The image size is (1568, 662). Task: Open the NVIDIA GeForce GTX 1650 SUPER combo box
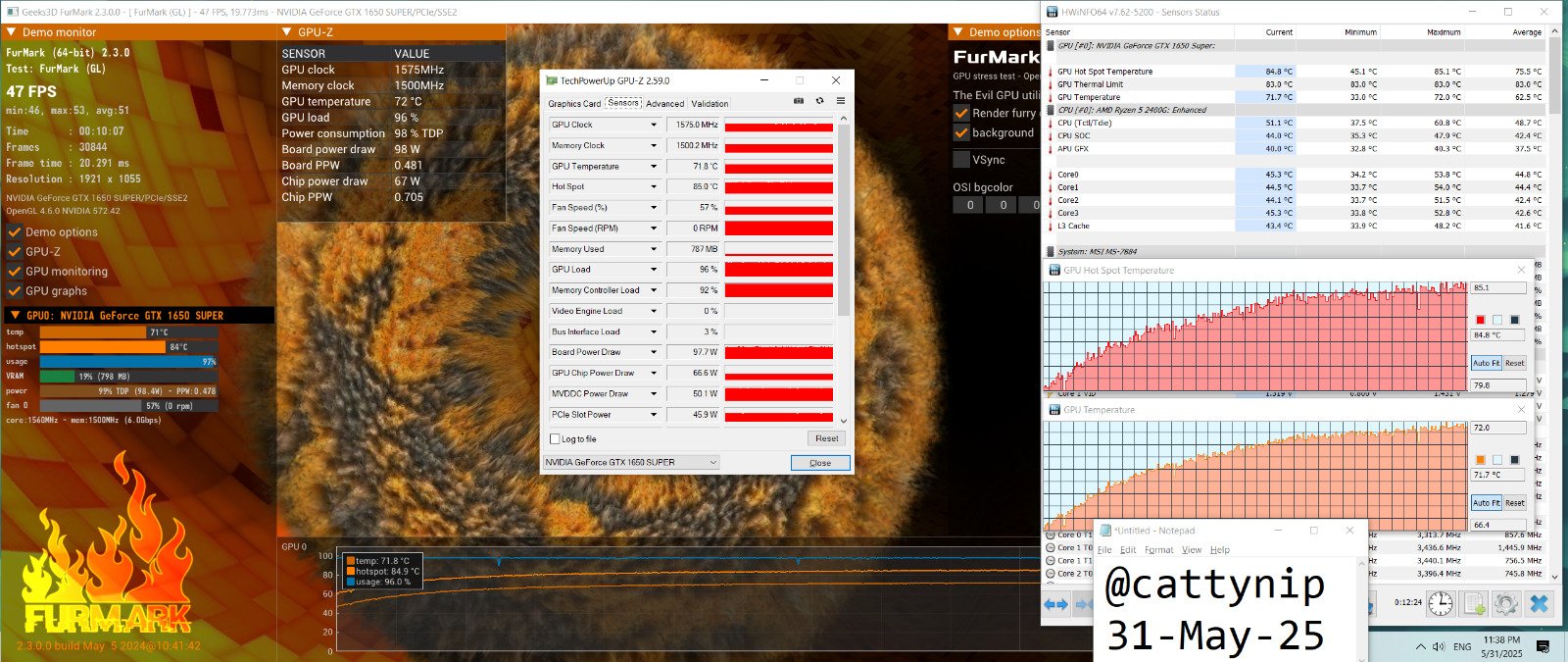[x=631, y=462]
